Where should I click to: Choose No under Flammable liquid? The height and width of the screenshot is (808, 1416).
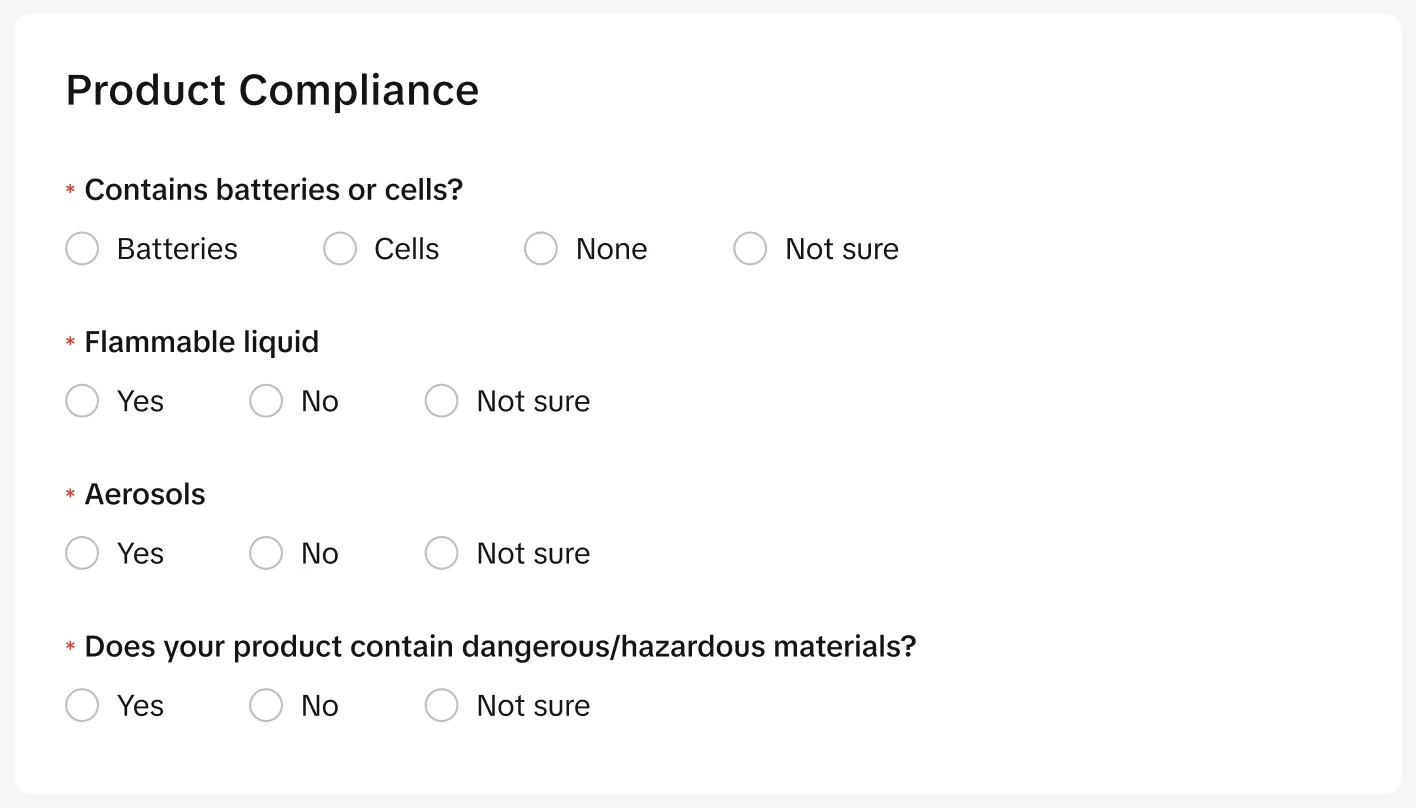(266, 401)
